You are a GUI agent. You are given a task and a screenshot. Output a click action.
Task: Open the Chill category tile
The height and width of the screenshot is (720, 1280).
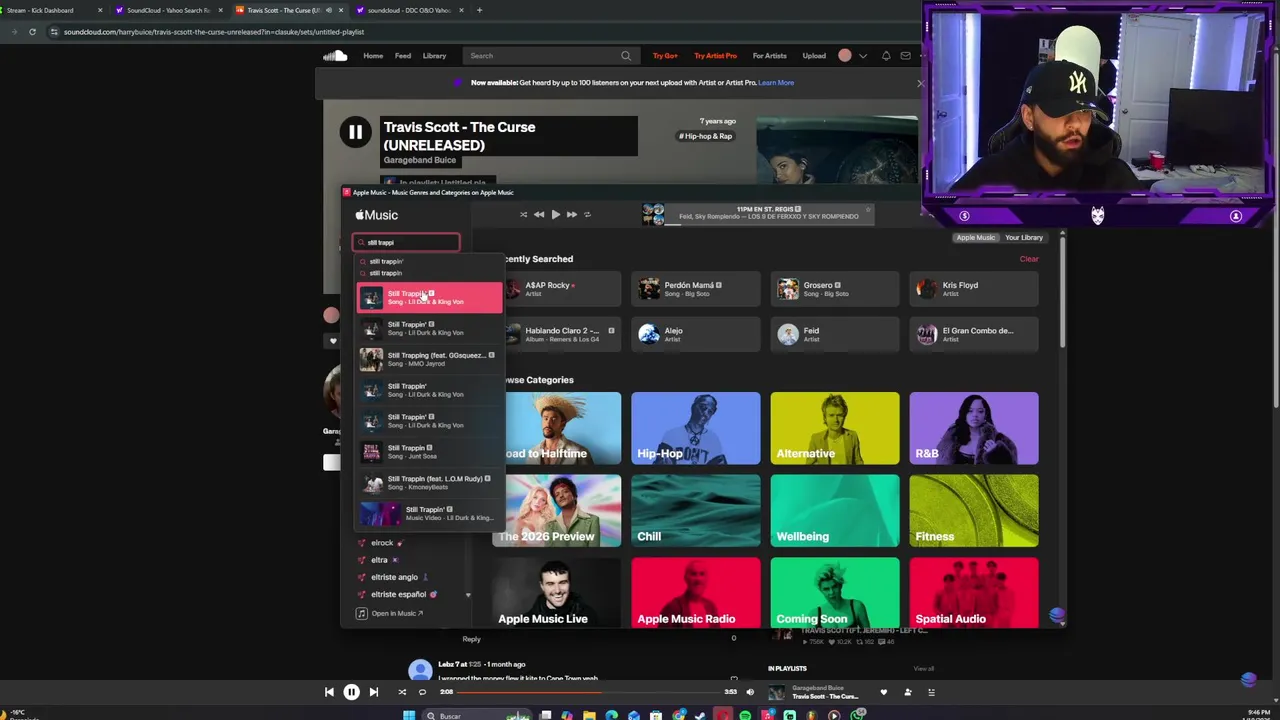(x=696, y=511)
